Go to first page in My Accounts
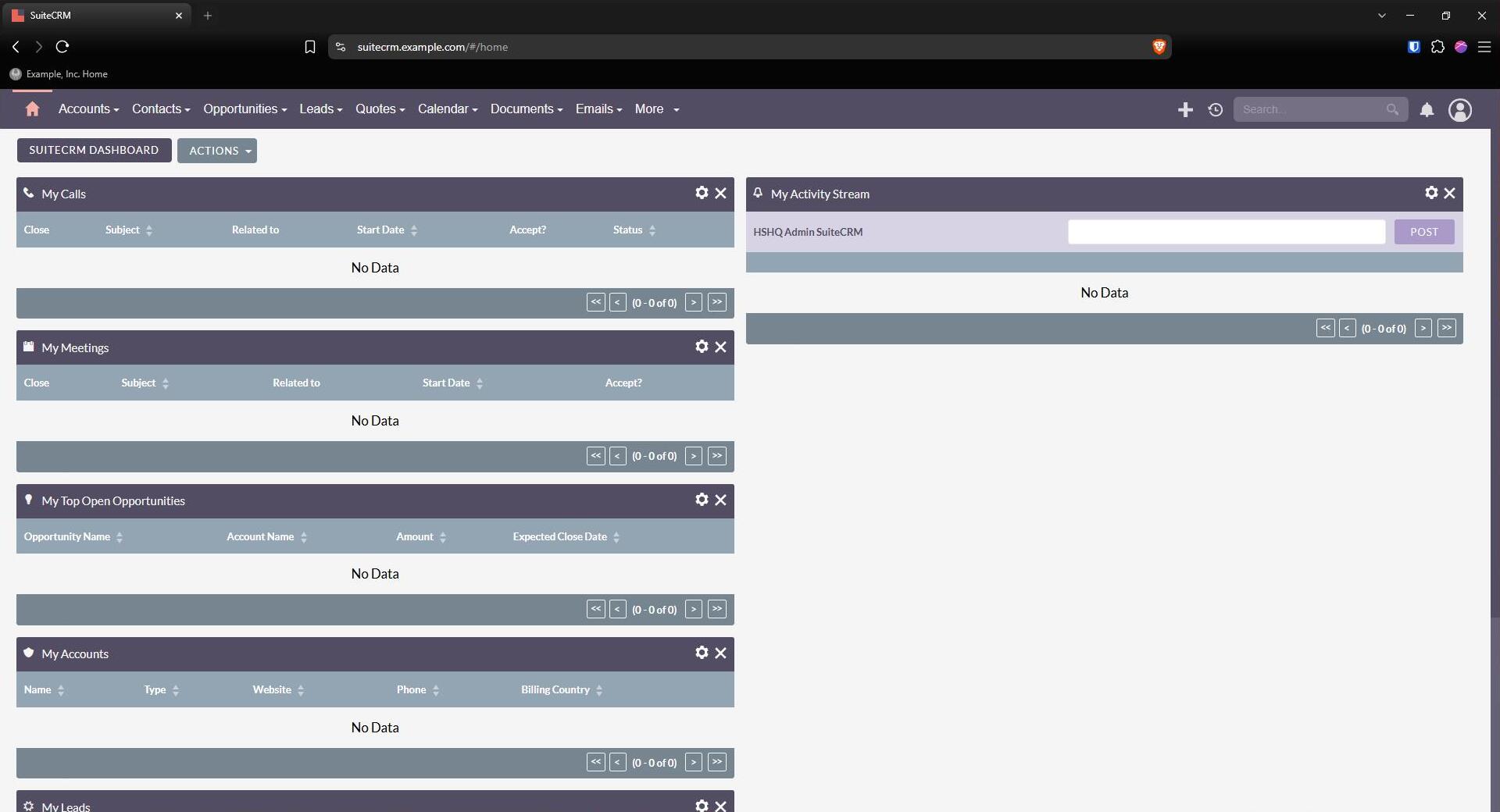 596,762
